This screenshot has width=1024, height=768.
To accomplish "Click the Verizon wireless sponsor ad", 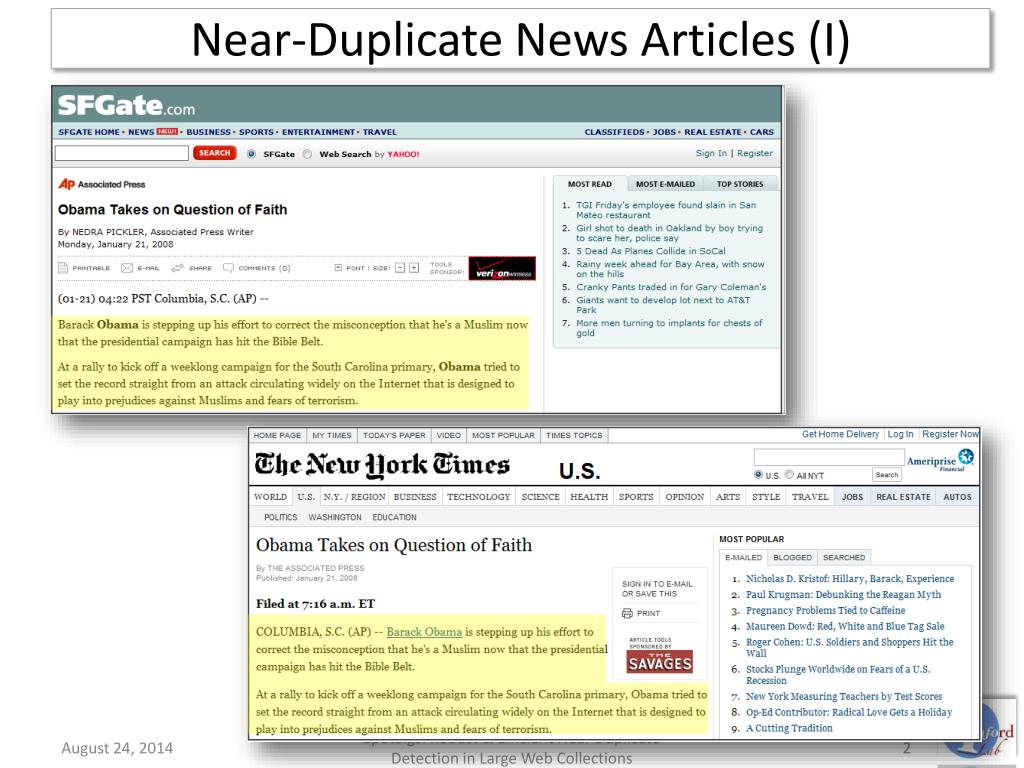I will (x=502, y=268).
